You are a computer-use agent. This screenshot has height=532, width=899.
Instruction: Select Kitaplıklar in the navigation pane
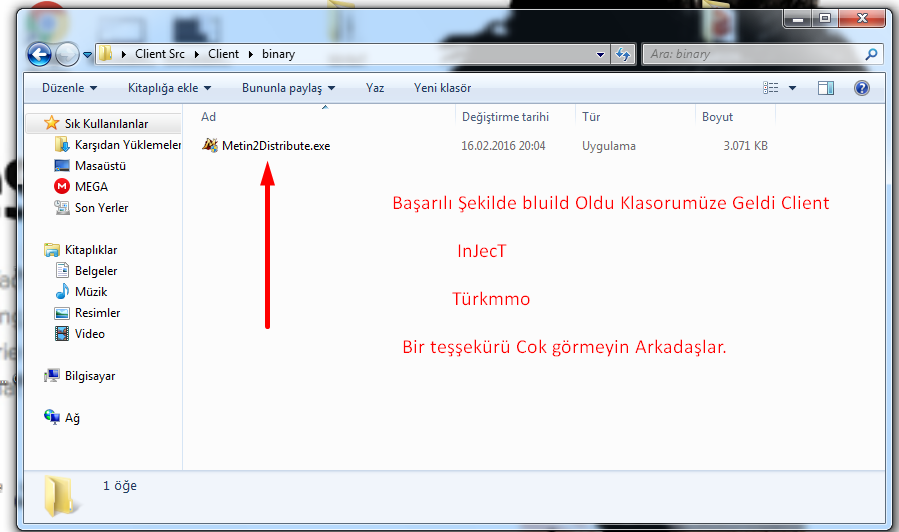coord(91,250)
